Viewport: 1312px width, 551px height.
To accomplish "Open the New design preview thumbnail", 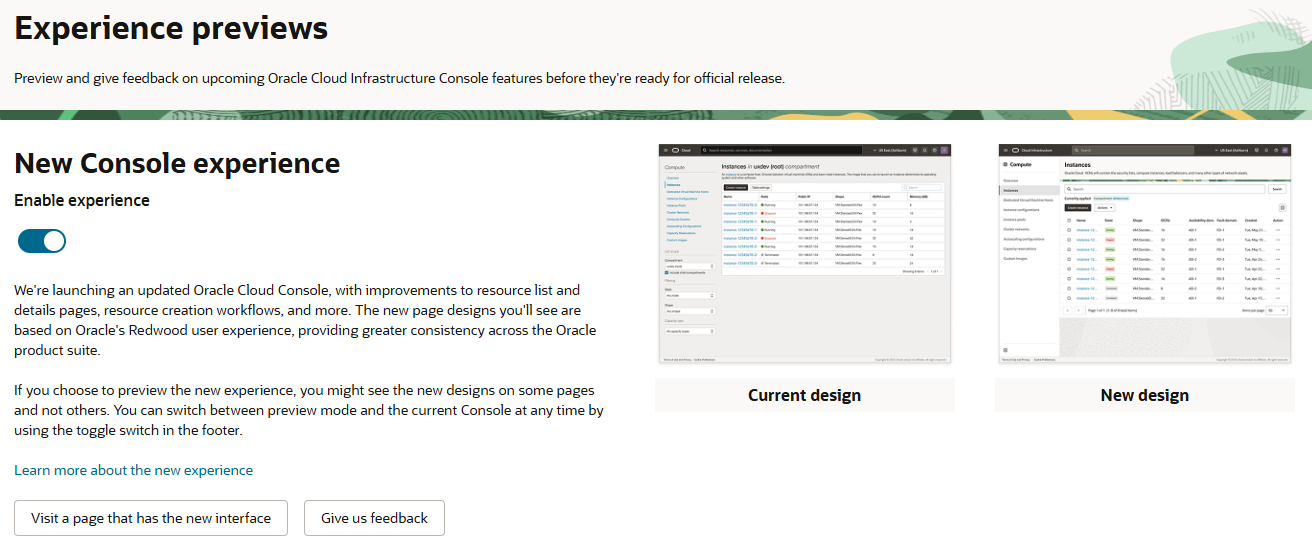I will pyautogui.click(x=1145, y=253).
